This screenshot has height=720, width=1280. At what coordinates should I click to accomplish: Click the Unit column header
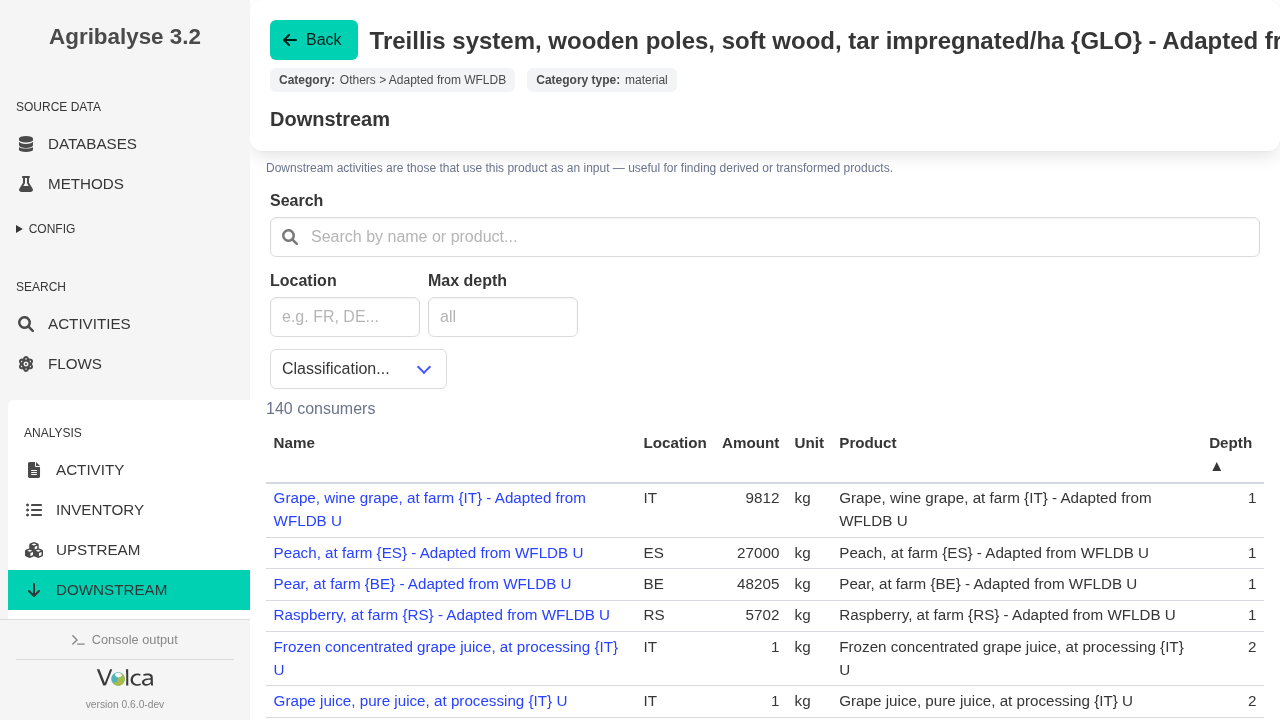(x=809, y=443)
